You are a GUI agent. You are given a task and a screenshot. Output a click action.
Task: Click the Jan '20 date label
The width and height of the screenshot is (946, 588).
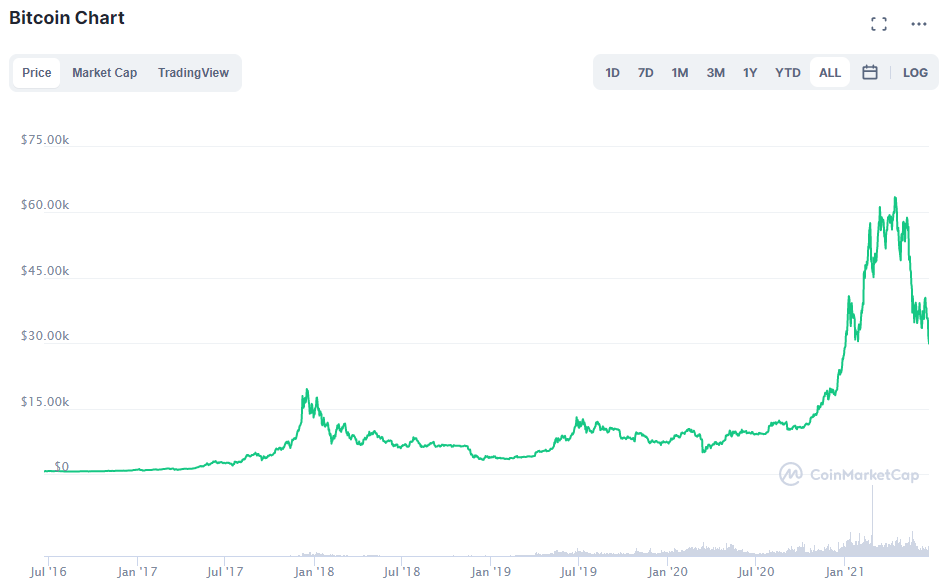667,572
